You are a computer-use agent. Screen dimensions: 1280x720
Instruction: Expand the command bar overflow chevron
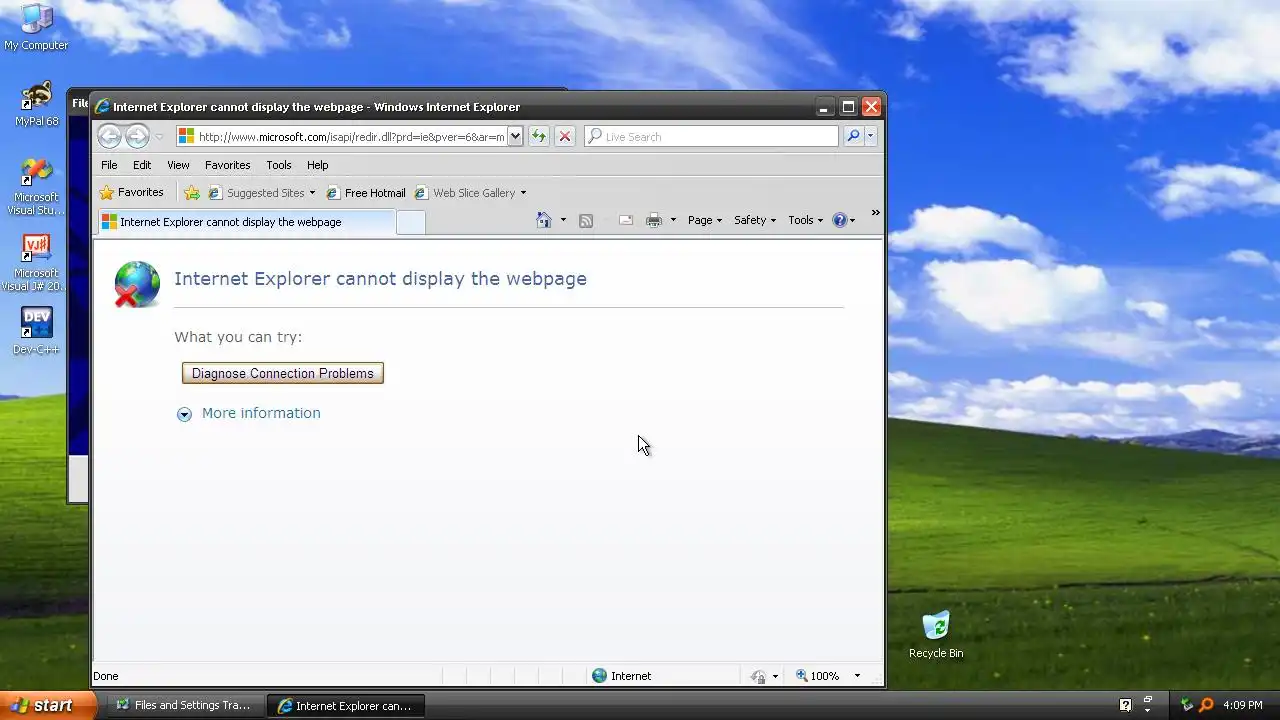(875, 213)
